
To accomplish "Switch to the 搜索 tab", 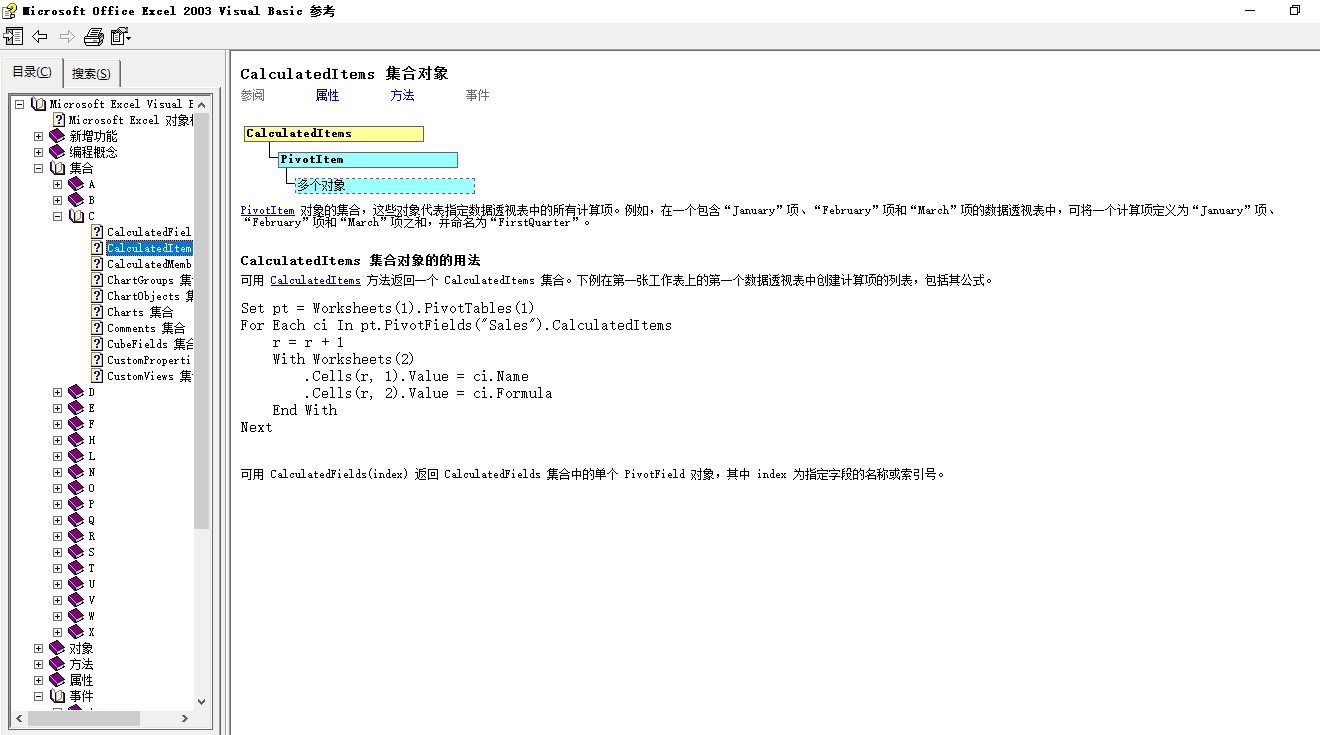I will 91,73.
